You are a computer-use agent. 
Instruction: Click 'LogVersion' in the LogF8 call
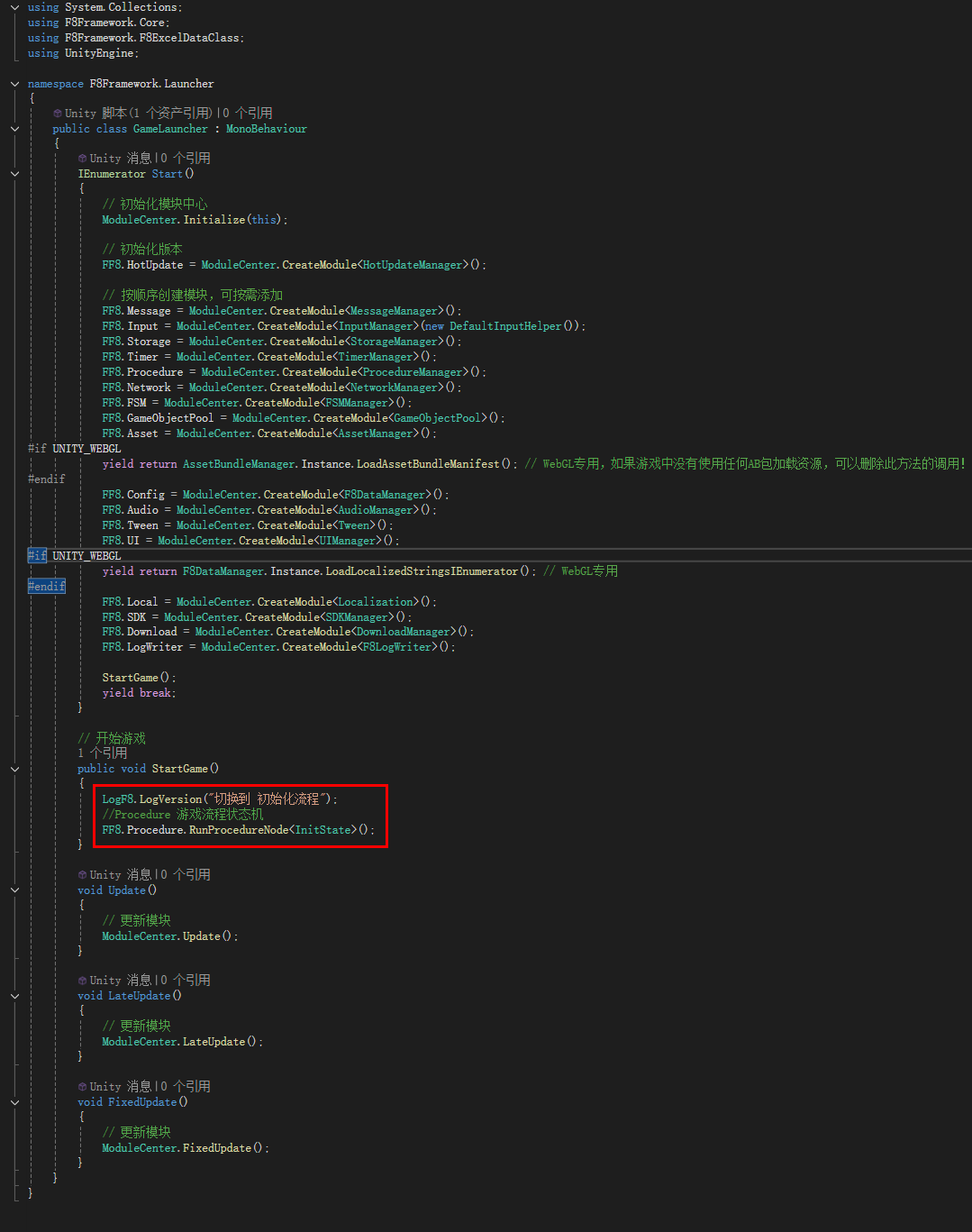[170, 799]
